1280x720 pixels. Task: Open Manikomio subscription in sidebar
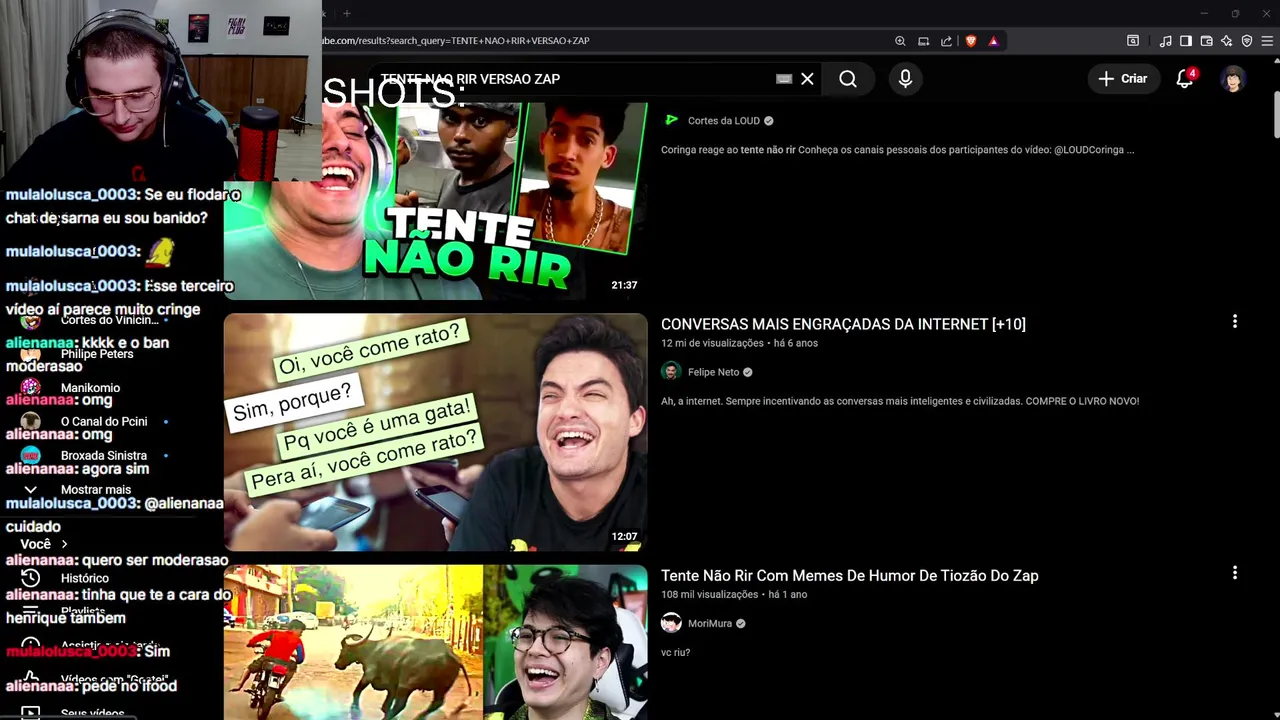coord(90,388)
